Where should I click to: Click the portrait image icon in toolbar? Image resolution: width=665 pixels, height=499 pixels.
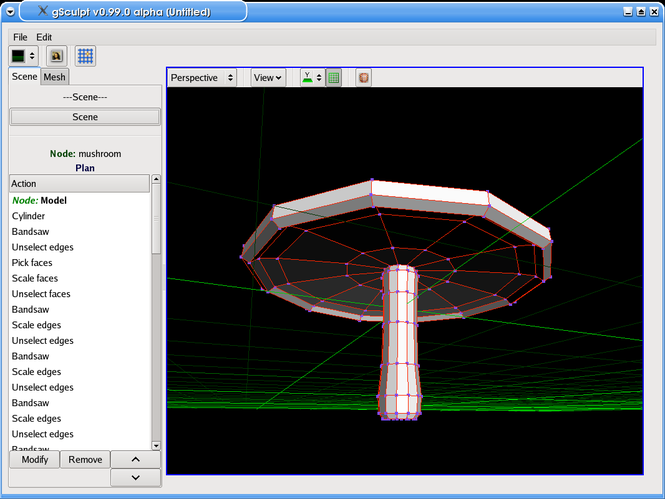point(56,56)
